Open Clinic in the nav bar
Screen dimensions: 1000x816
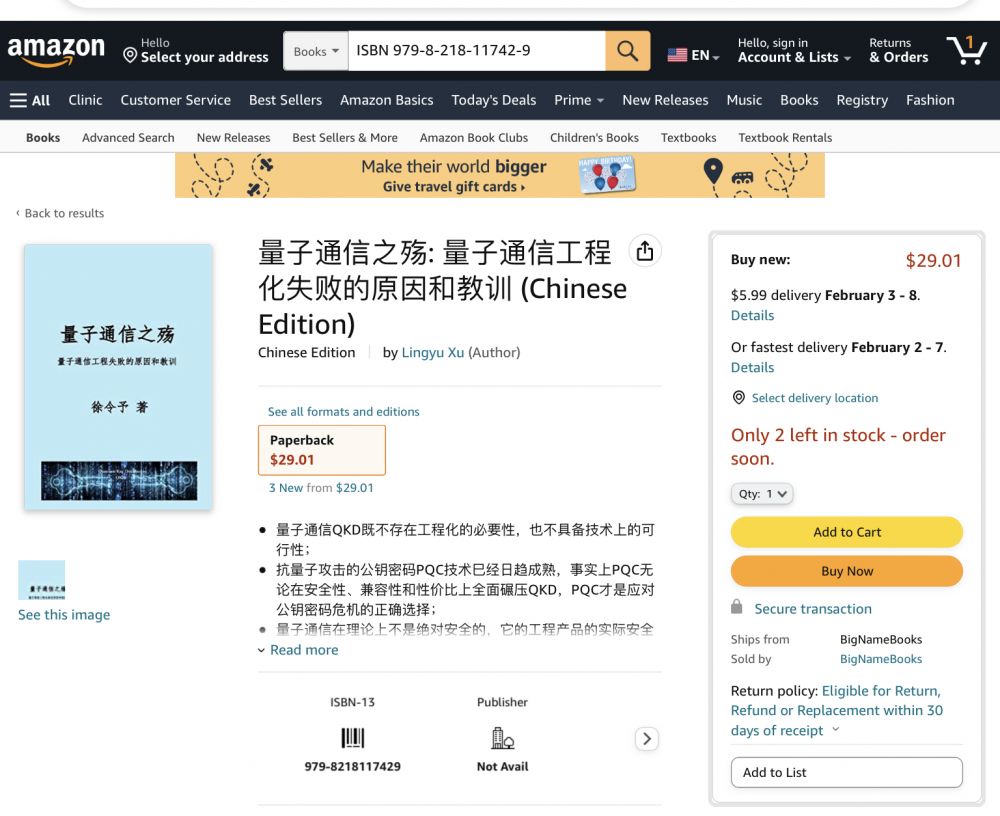(x=85, y=100)
